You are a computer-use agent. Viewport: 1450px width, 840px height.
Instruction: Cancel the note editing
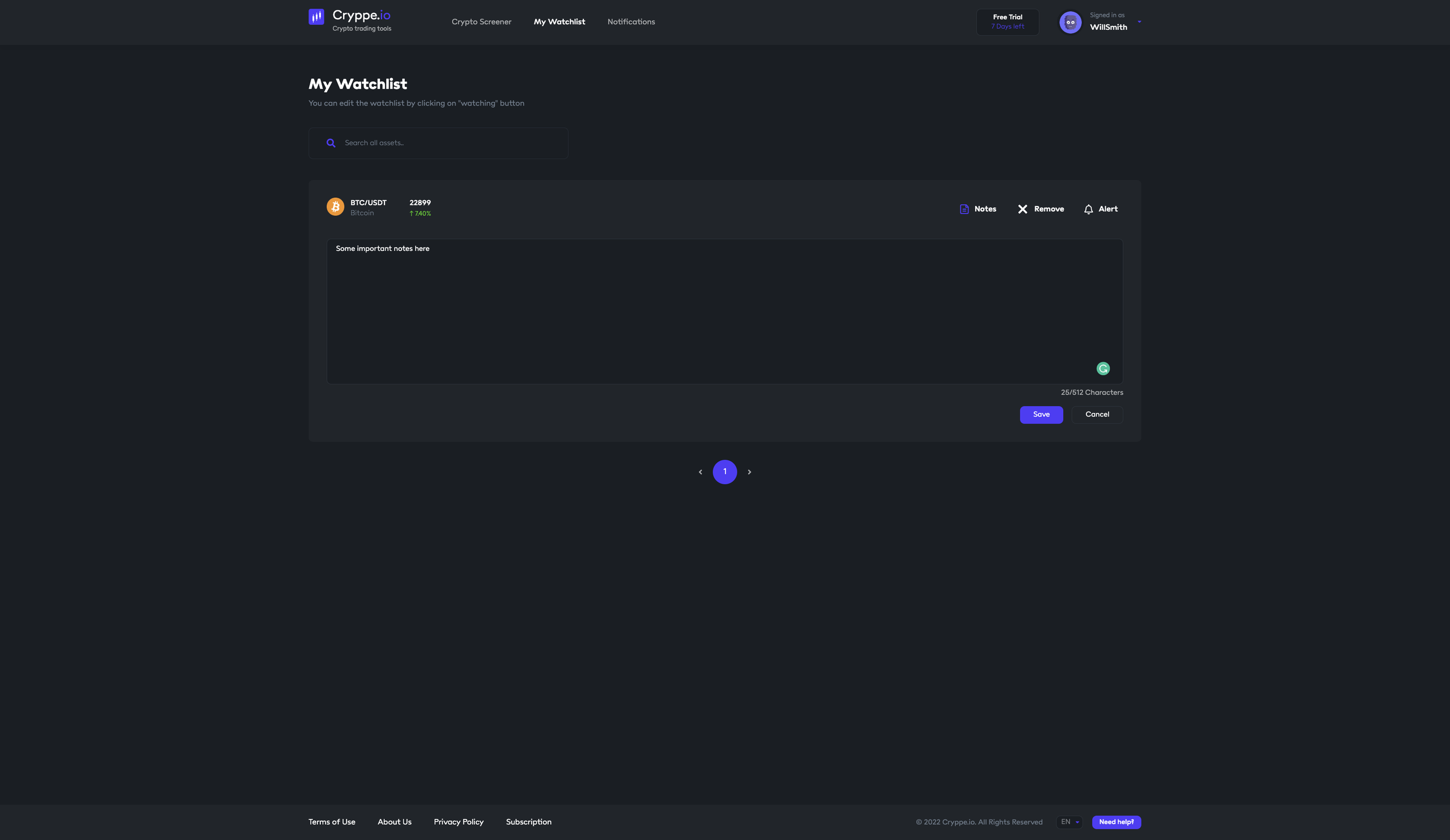1096,415
